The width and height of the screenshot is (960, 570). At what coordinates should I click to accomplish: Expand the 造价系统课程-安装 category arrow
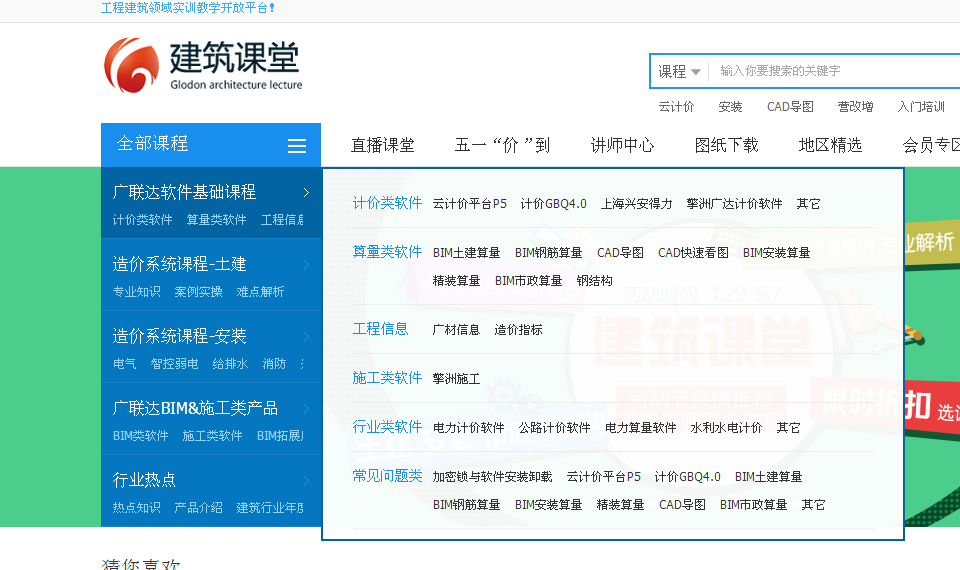pyautogui.click(x=306, y=336)
